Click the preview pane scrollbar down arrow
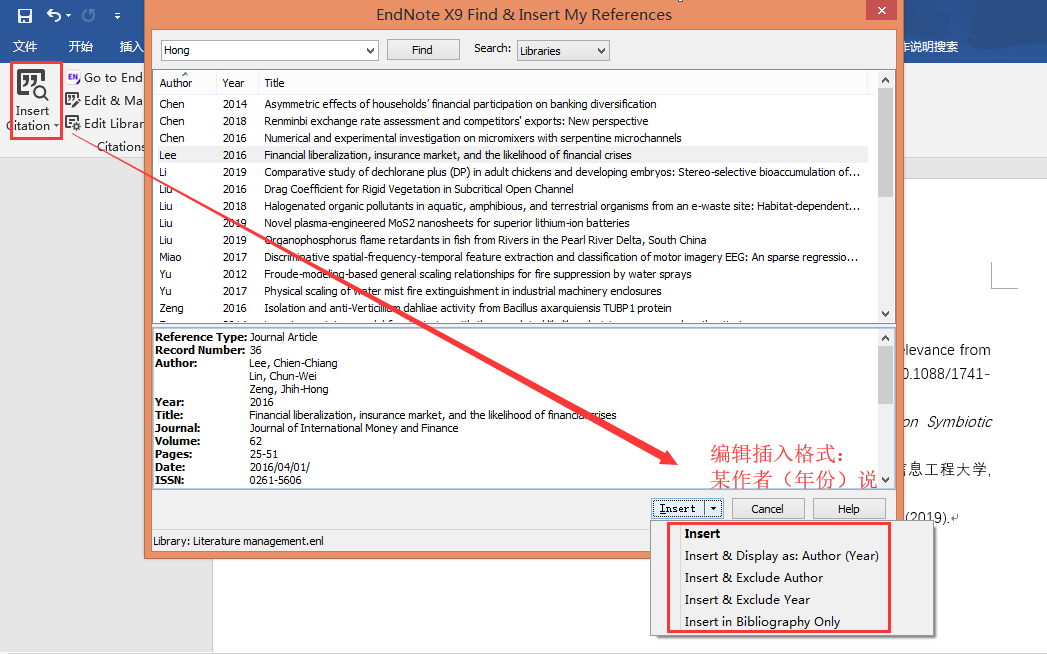Screen dimensions: 1047x654 click(885, 480)
